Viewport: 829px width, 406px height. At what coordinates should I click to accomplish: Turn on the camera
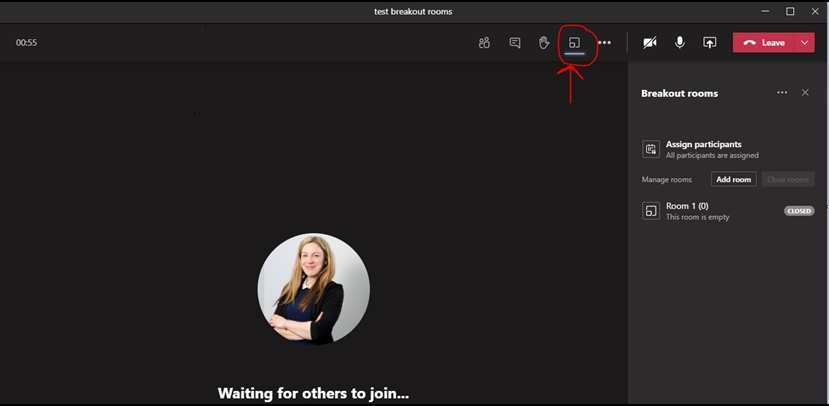click(650, 43)
